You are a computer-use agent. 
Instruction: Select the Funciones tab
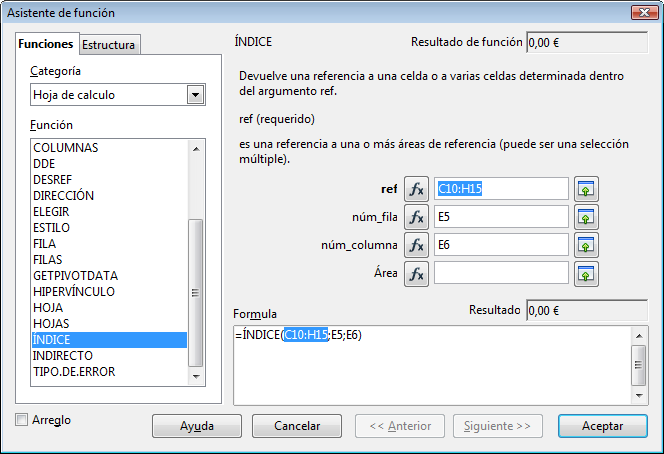pos(46,44)
